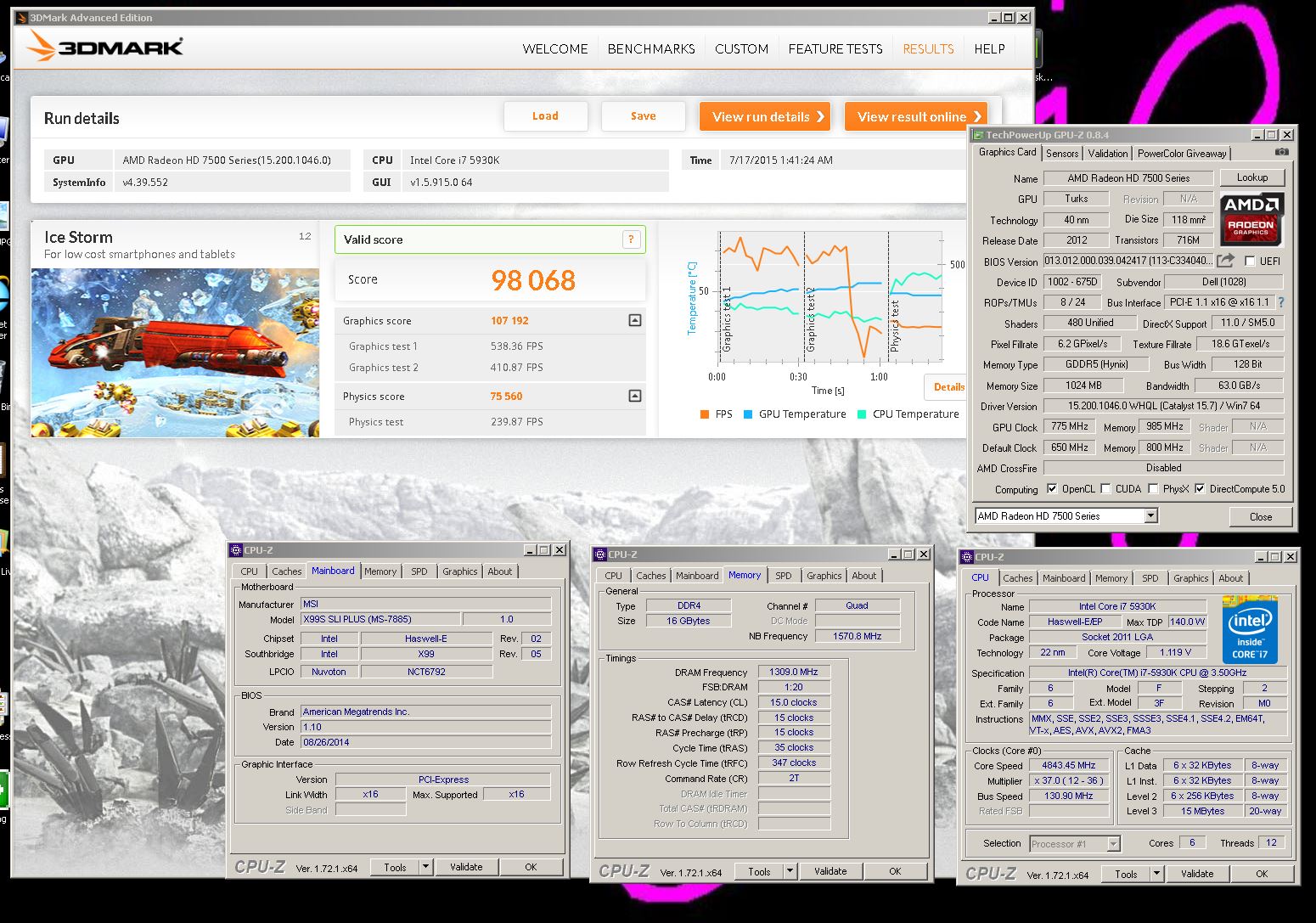Click the Lookup button in GPU-Z
1316x923 pixels.
[1252, 177]
